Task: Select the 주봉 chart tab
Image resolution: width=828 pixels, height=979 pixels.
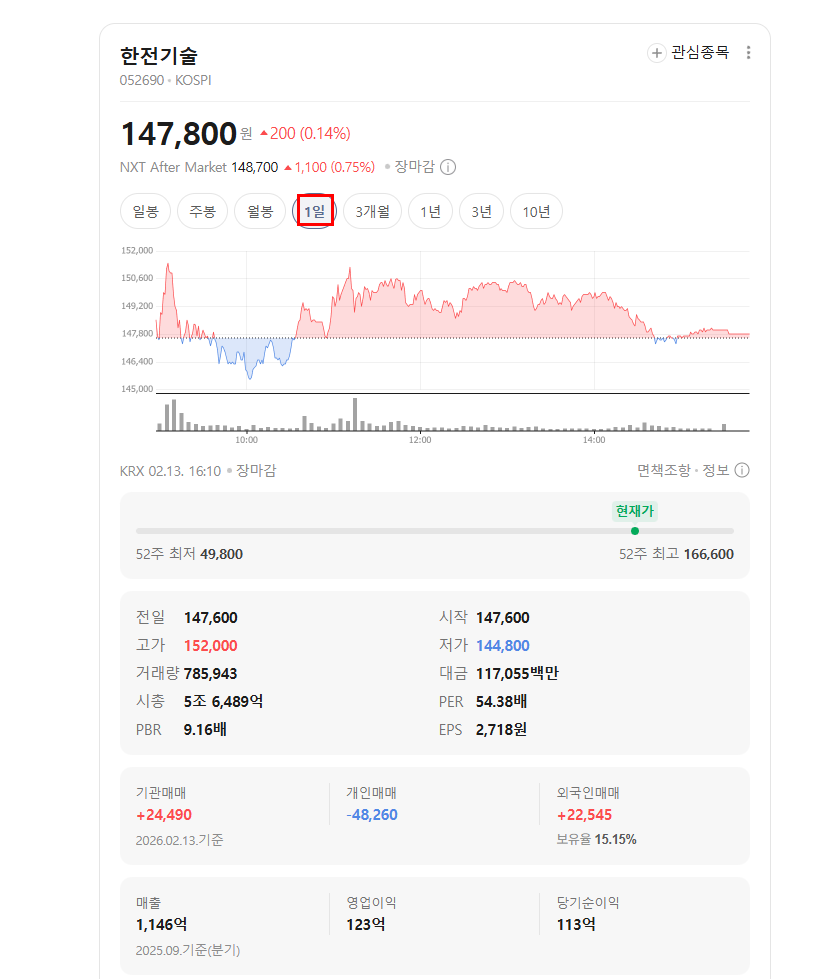Action: click(202, 212)
